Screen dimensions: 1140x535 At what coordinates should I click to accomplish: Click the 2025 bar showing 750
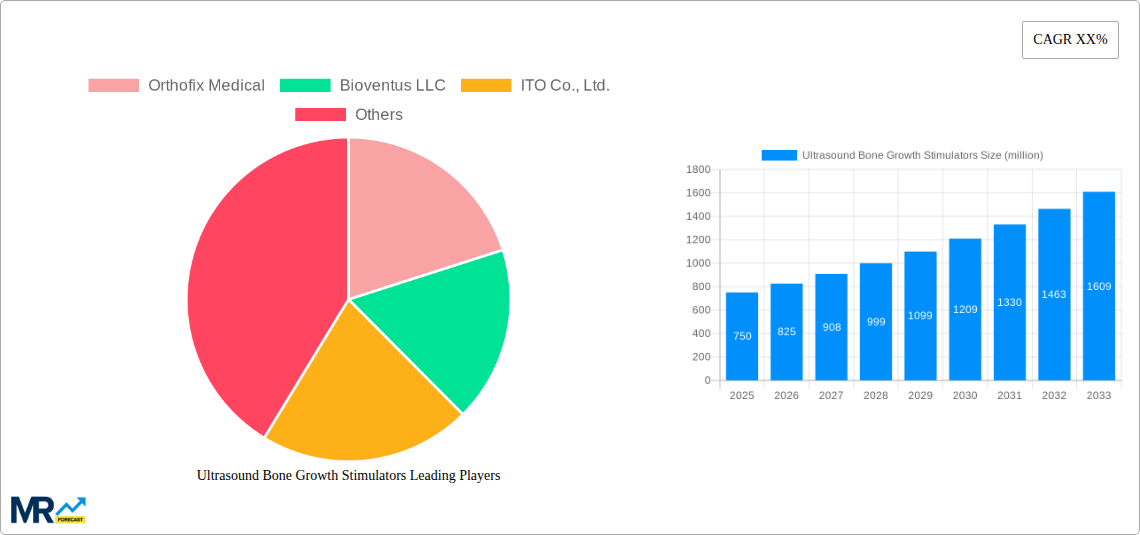(742, 336)
